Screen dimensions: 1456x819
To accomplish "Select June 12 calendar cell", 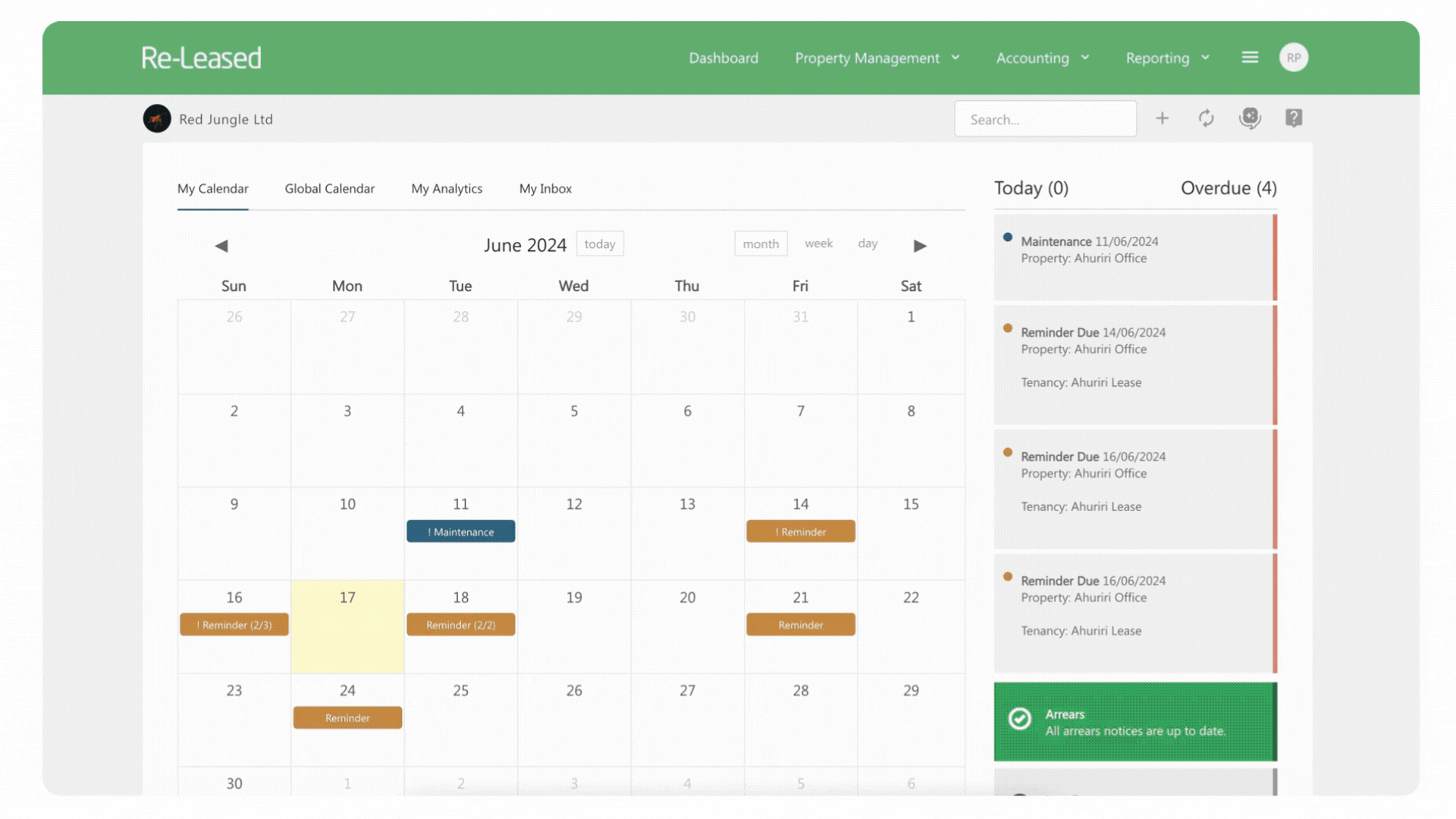I will [x=574, y=534].
